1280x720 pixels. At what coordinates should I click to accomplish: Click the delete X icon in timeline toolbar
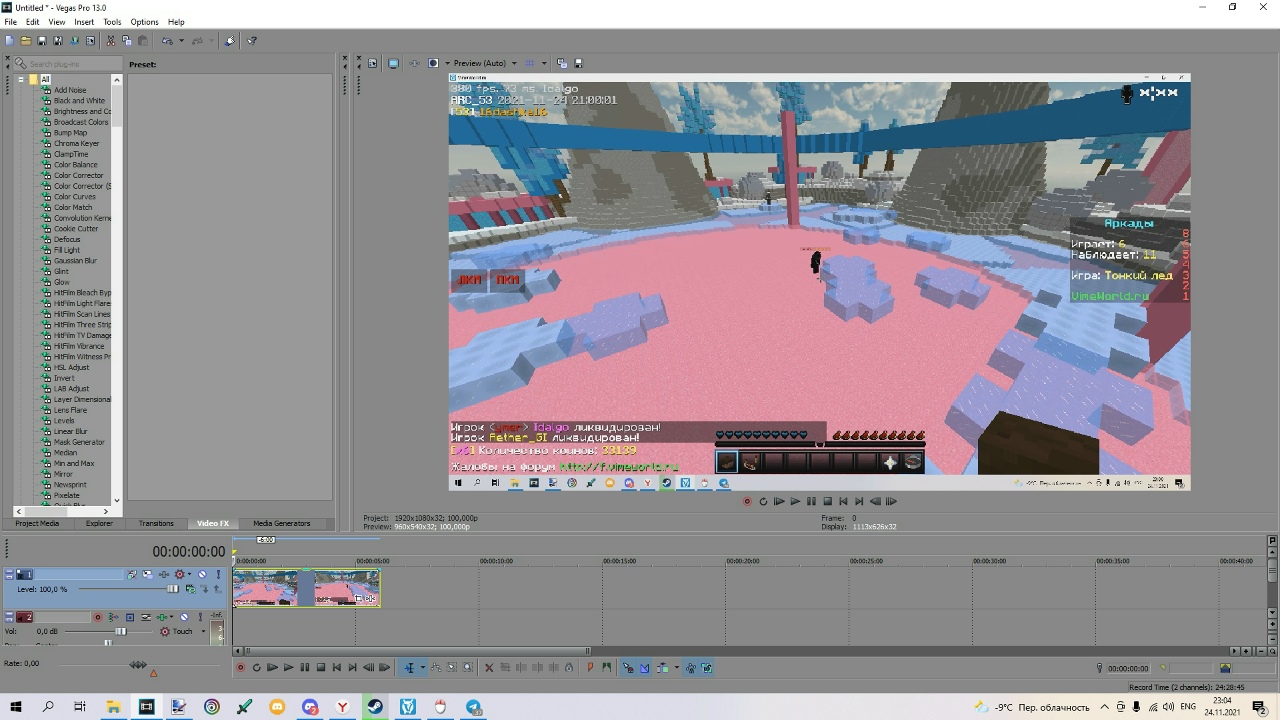tap(489, 668)
